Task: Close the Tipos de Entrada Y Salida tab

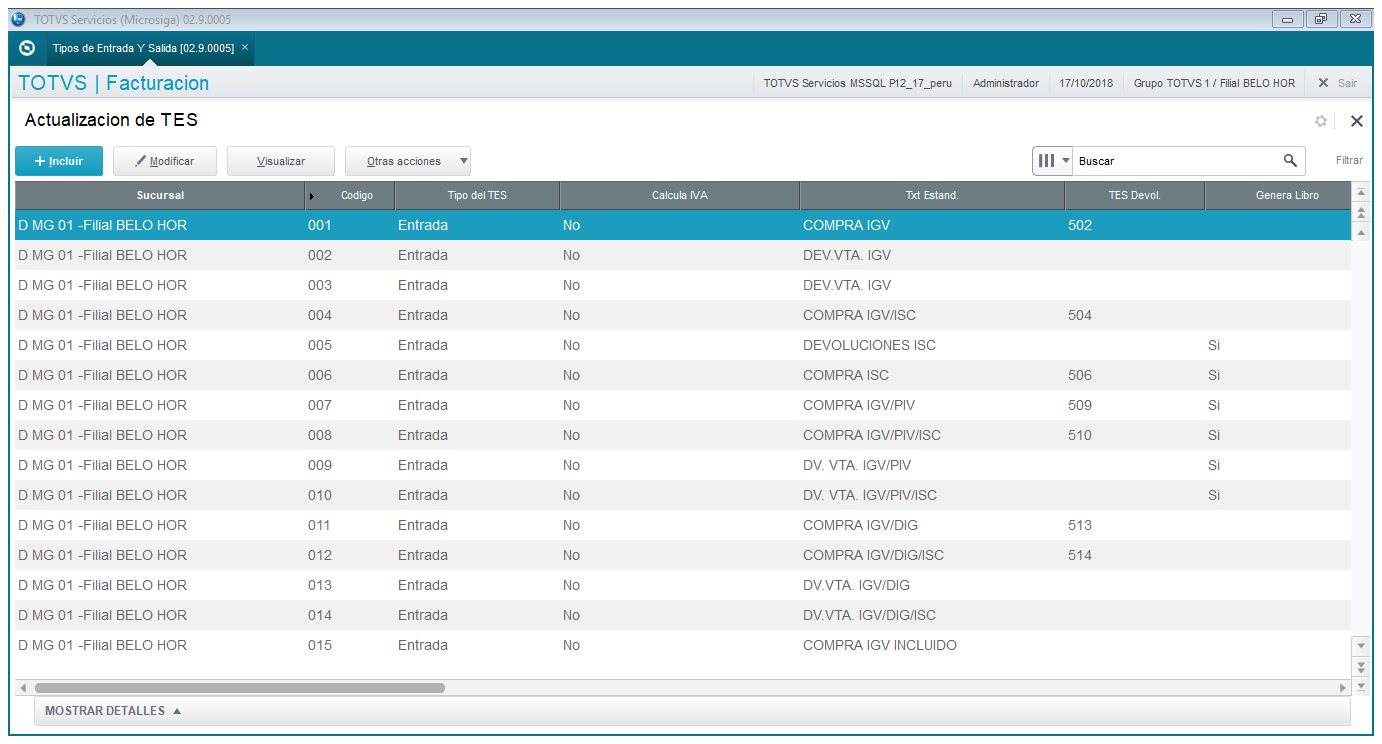Action: 245,47
